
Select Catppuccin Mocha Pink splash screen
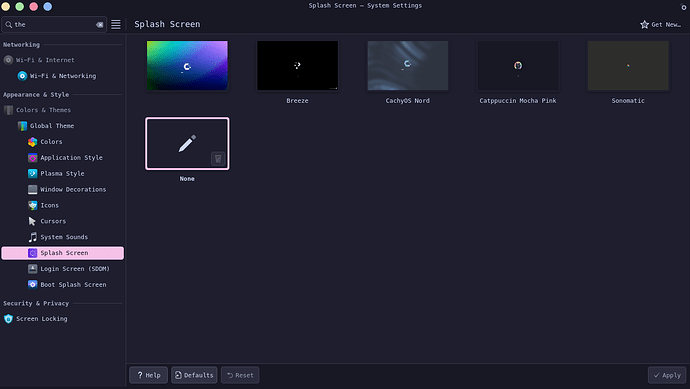[518, 66]
